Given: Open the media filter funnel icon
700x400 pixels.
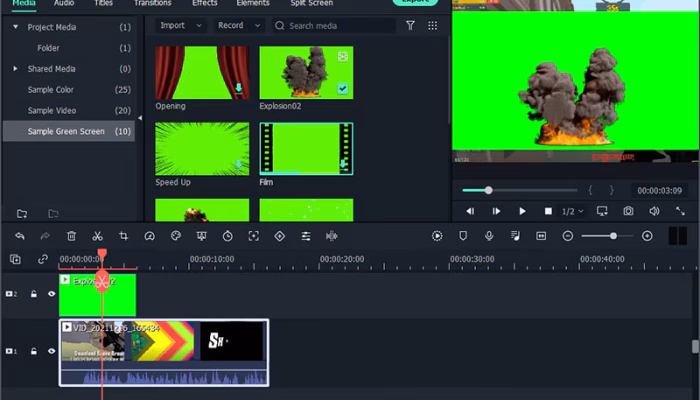Looking at the screenshot, I should (410, 25).
